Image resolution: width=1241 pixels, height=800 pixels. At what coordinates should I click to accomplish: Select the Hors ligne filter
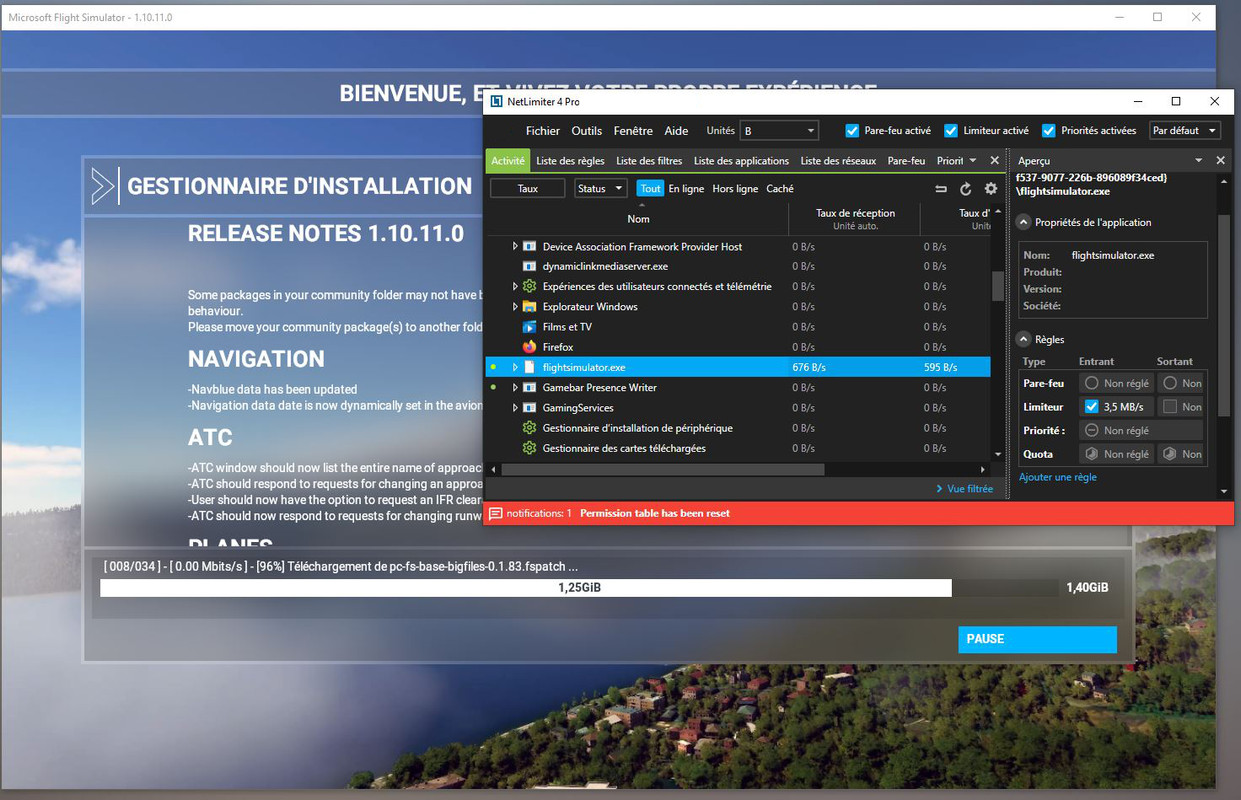[x=735, y=188]
